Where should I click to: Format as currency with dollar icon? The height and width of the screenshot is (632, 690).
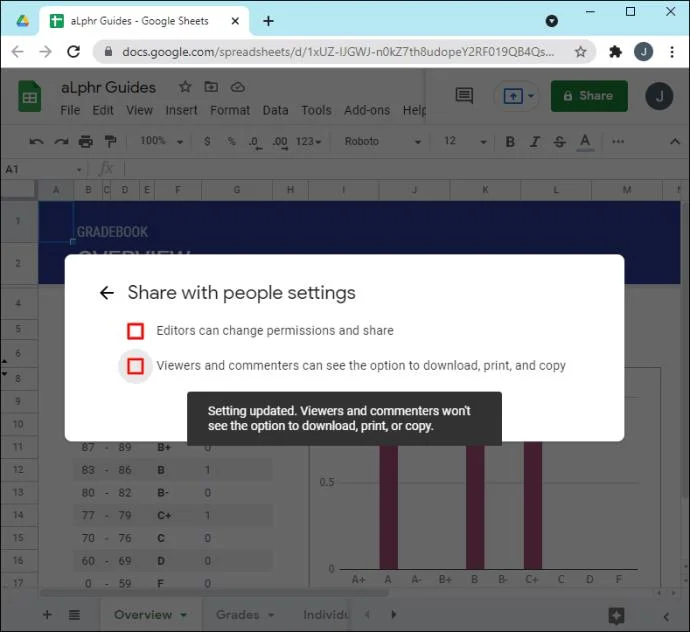(x=207, y=141)
